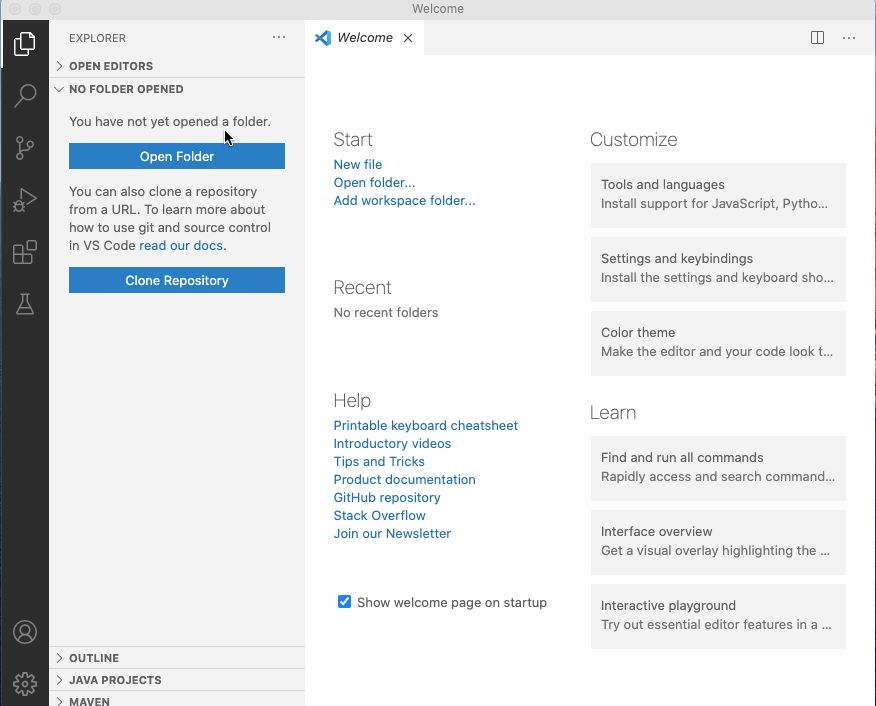This screenshot has height=706, width=876.
Task: Expand the Java Projects section
Action: pos(177,680)
